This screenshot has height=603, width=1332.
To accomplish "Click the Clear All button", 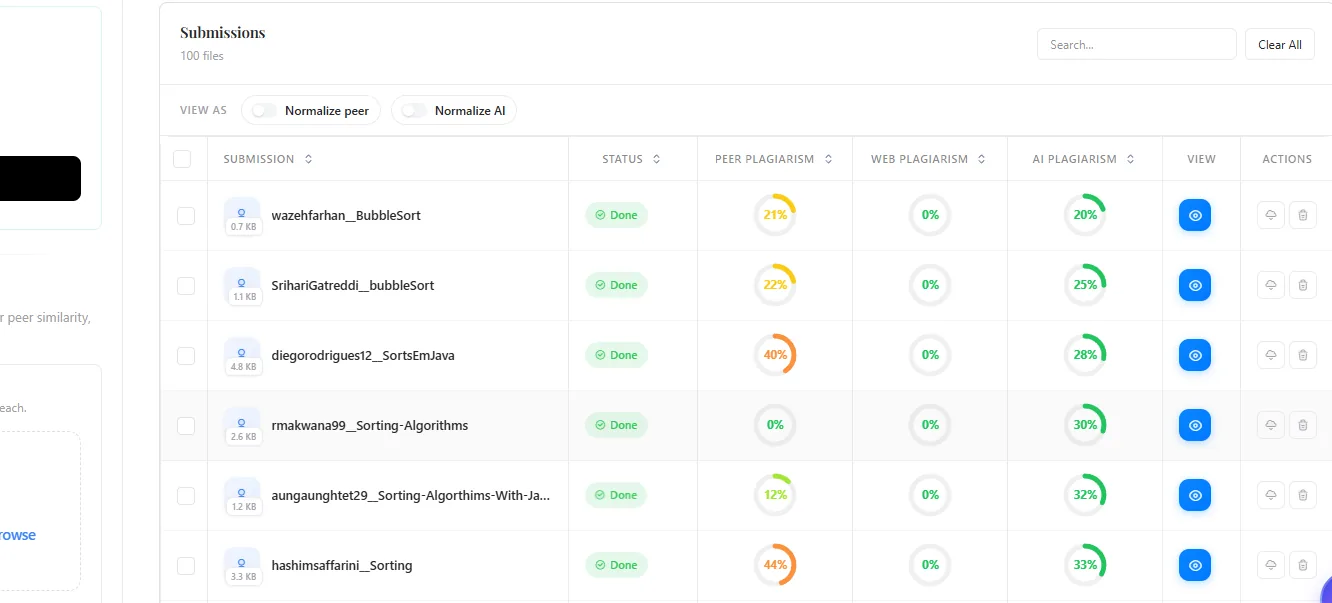I will [1279, 44].
